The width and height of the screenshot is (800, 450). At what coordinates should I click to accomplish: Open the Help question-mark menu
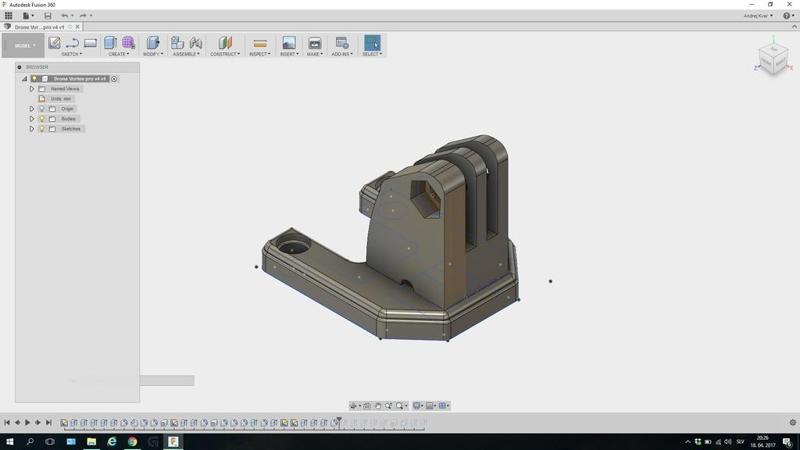[788, 16]
